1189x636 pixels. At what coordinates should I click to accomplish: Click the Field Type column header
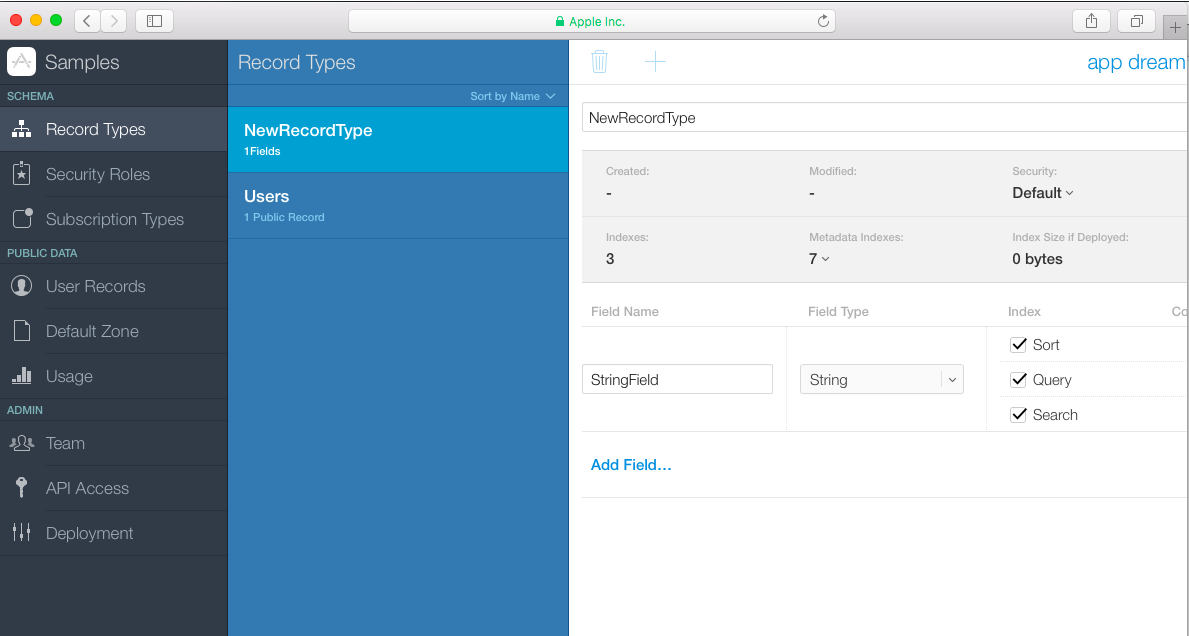pyautogui.click(x=838, y=312)
